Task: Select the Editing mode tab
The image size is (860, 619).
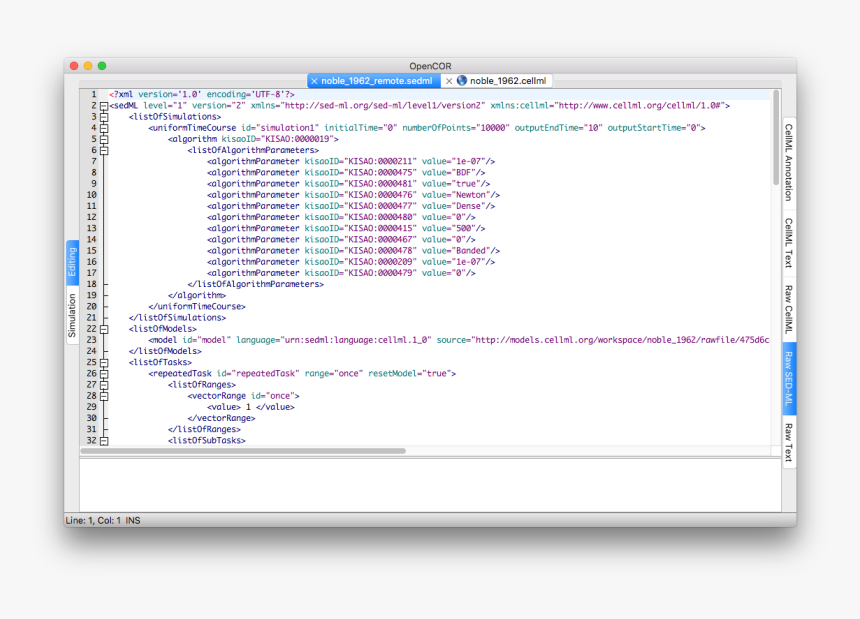Action: [72, 264]
